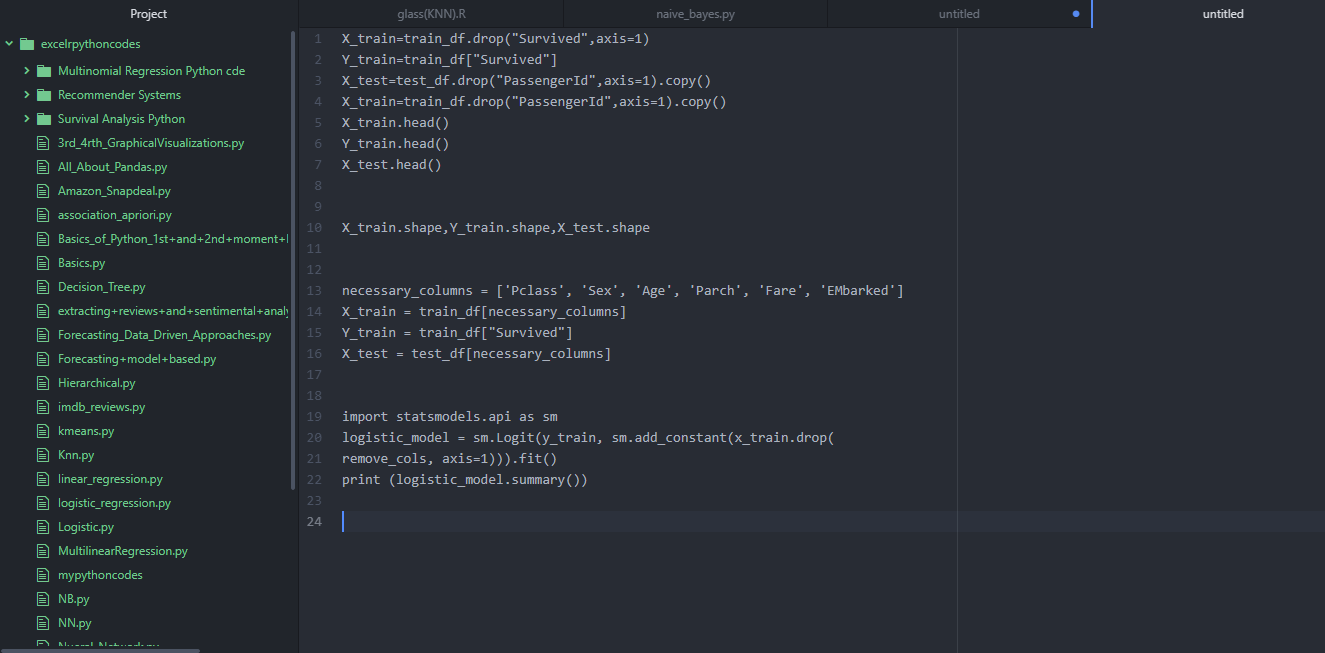Open logistic_regression.py in the project tree
This screenshot has width=1325, height=653.
[x=114, y=503]
